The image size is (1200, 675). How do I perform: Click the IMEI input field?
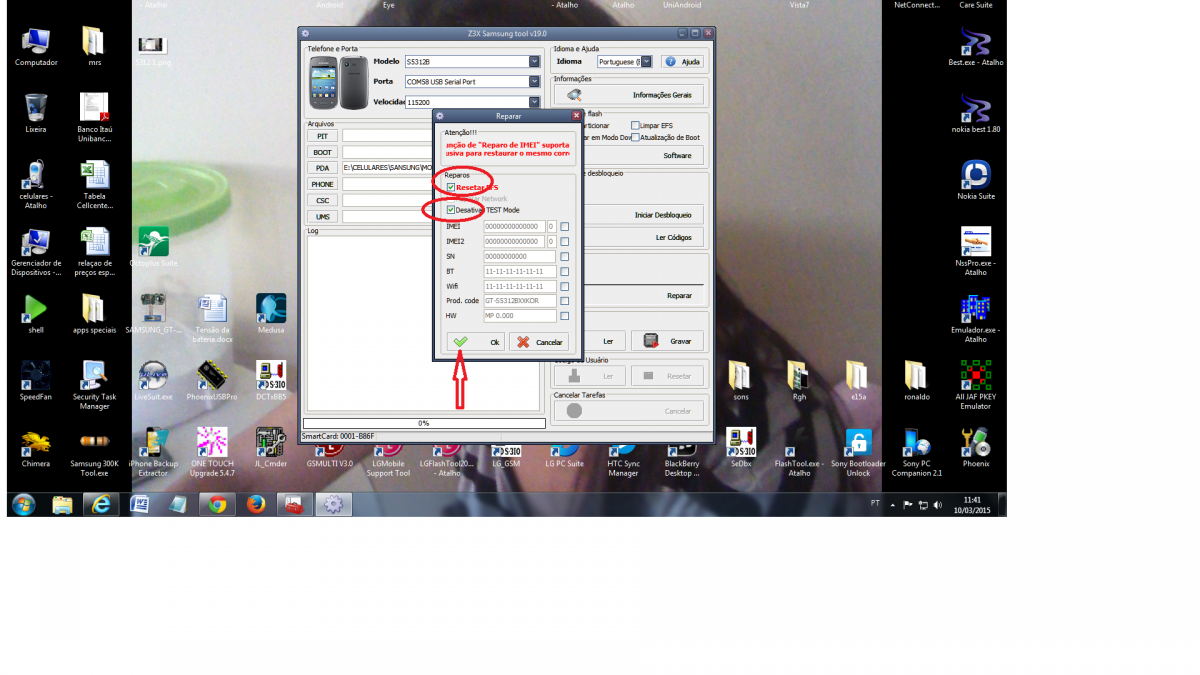514,227
